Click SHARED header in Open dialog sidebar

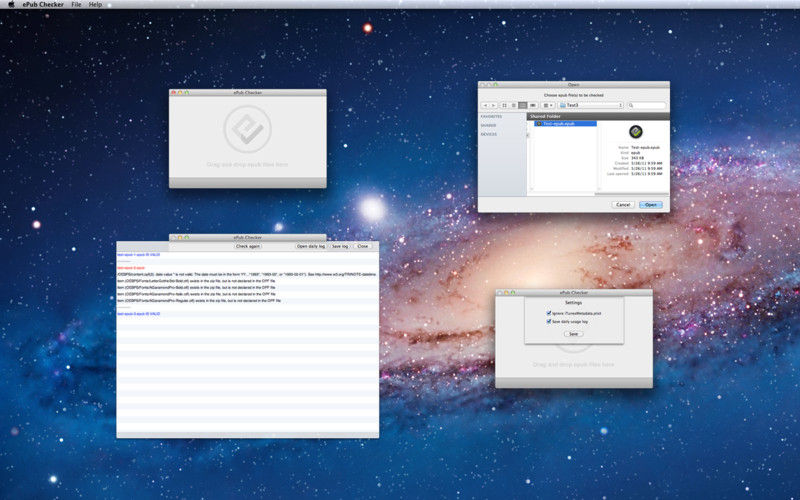(488, 126)
